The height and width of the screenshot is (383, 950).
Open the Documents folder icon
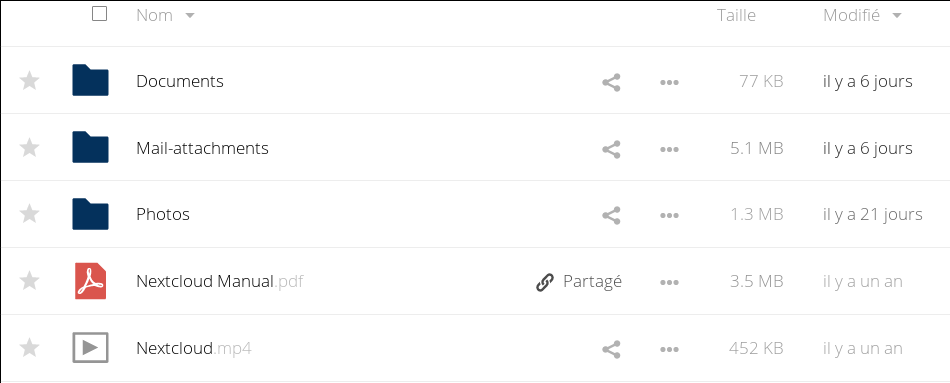pos(90,80)
